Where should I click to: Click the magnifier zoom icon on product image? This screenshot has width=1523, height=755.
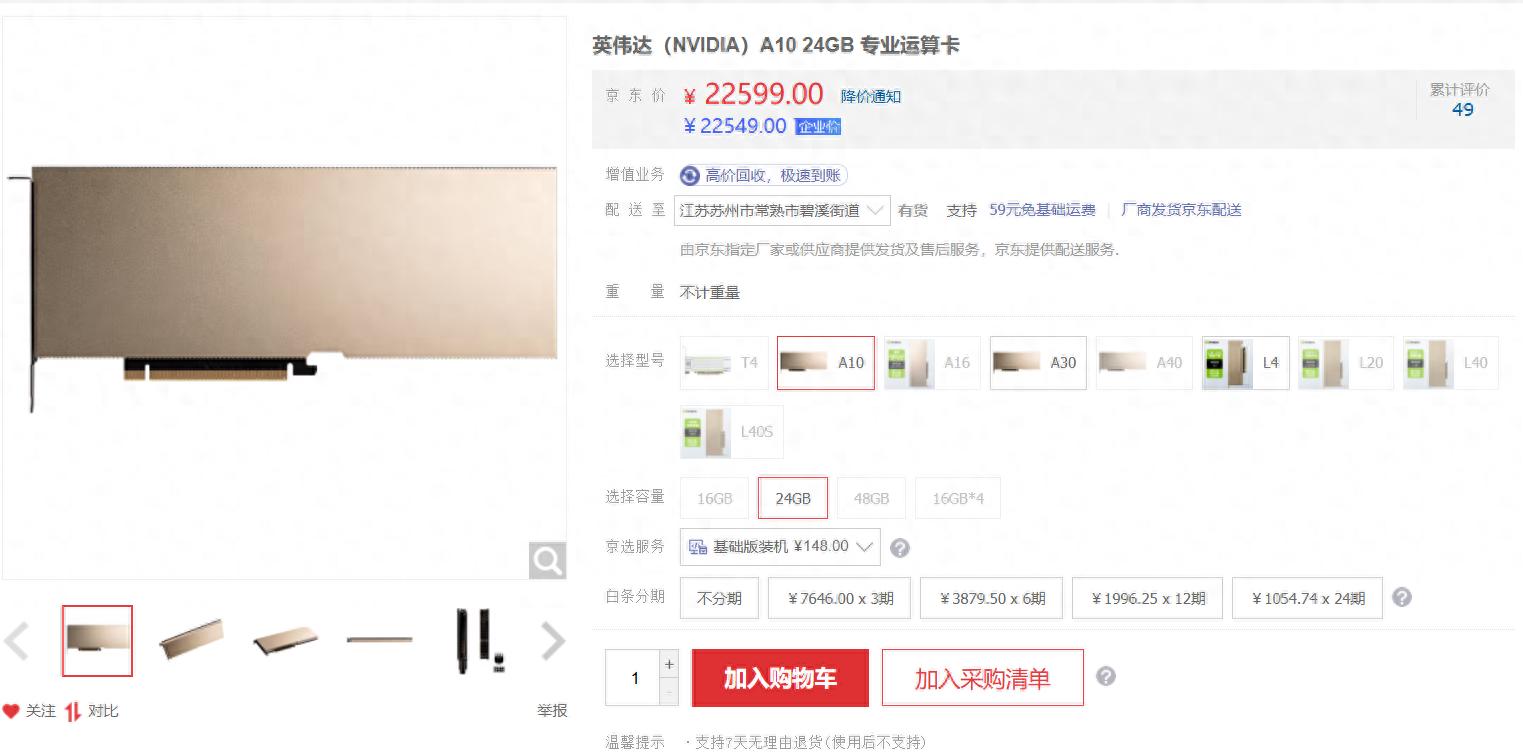pos(547,560)
